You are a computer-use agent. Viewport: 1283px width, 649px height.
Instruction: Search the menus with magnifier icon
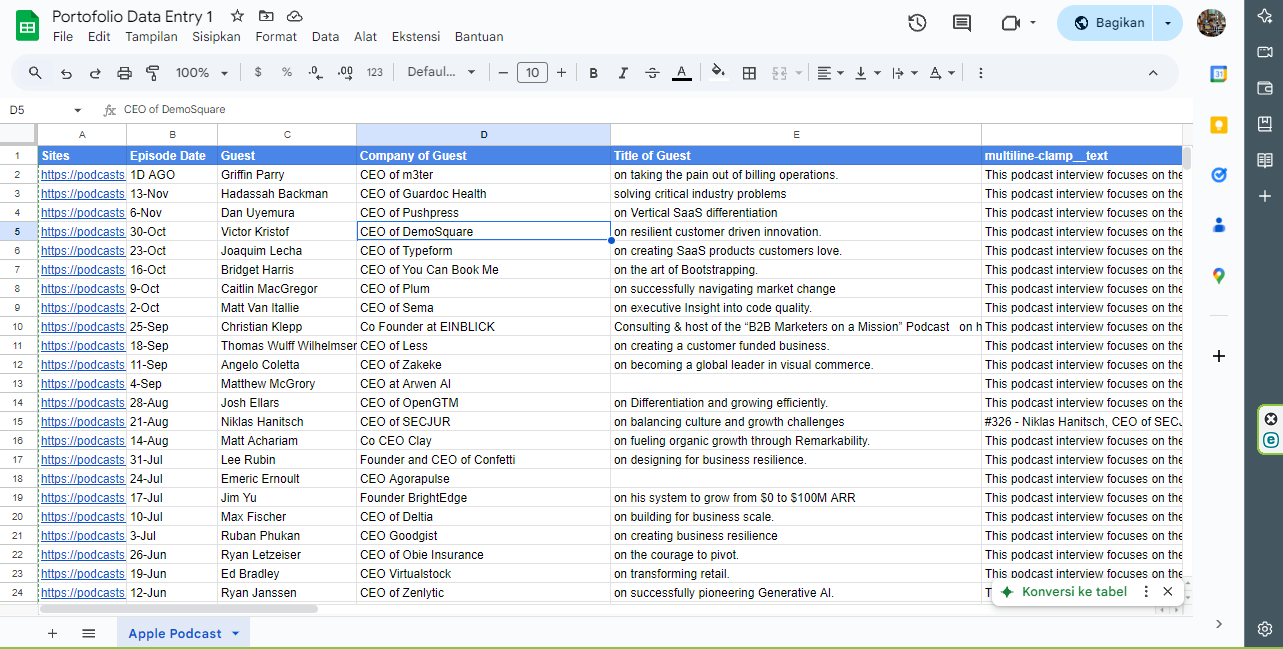pyautogui.click(x=36, y=73)
